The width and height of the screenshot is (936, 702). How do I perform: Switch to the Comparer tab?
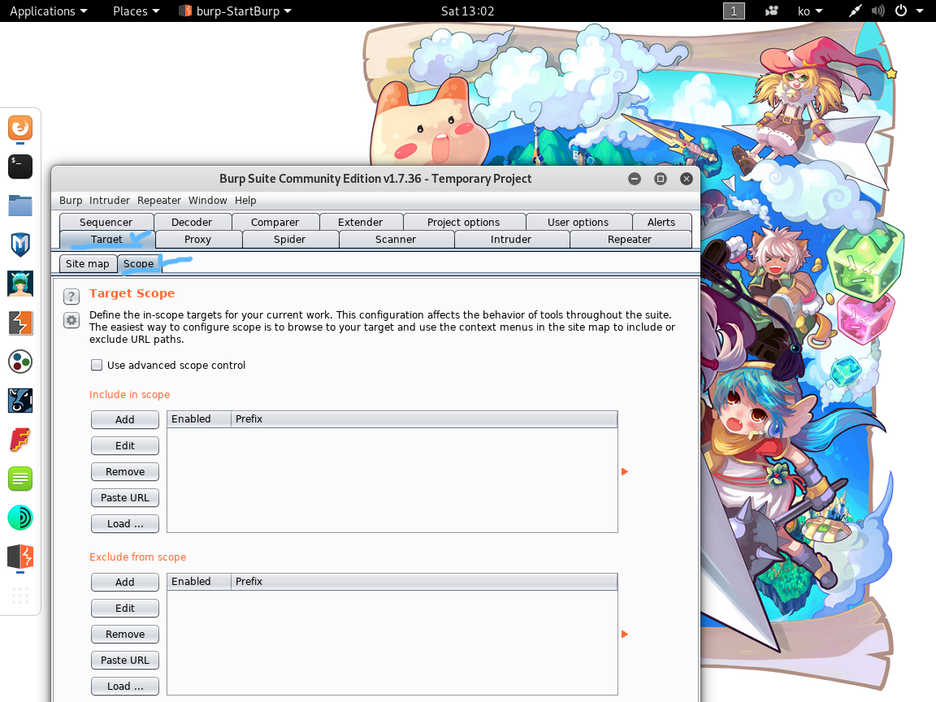pyautogui.click(x=275, y=222)
